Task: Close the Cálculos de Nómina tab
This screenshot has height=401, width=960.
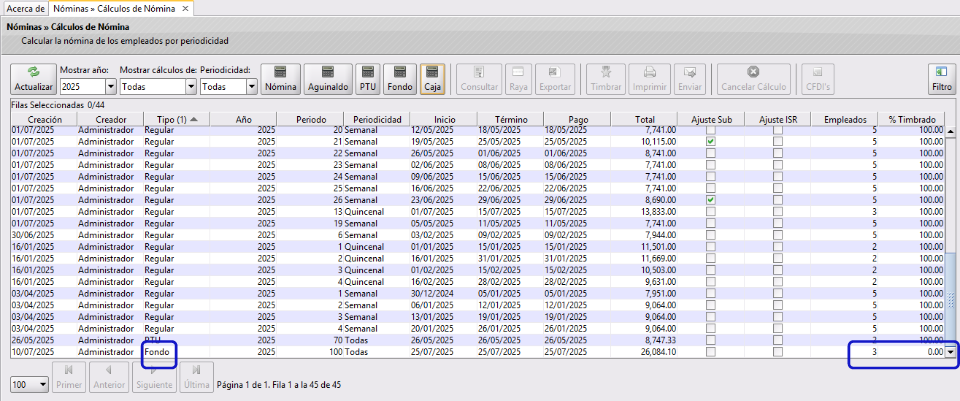Action: (x=186, y=9)
